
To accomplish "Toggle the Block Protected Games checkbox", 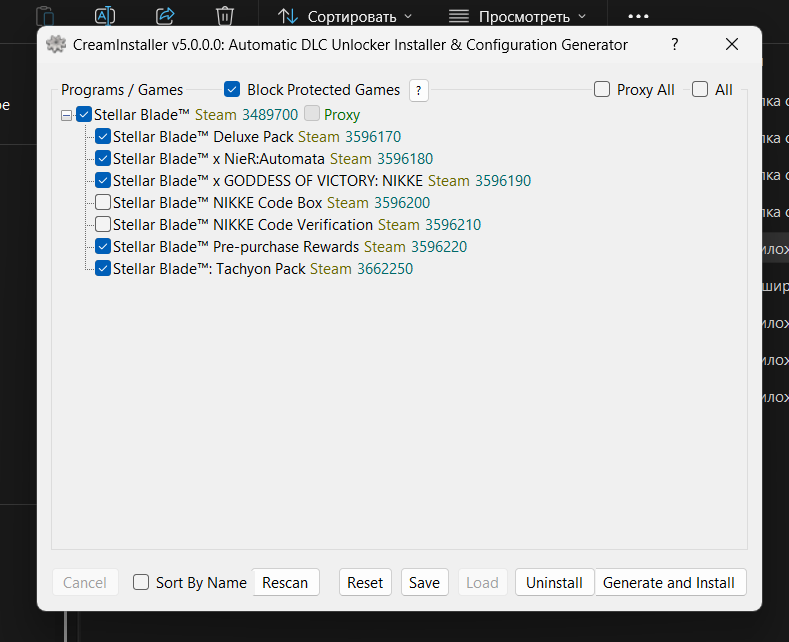I will tap(232, 90).
